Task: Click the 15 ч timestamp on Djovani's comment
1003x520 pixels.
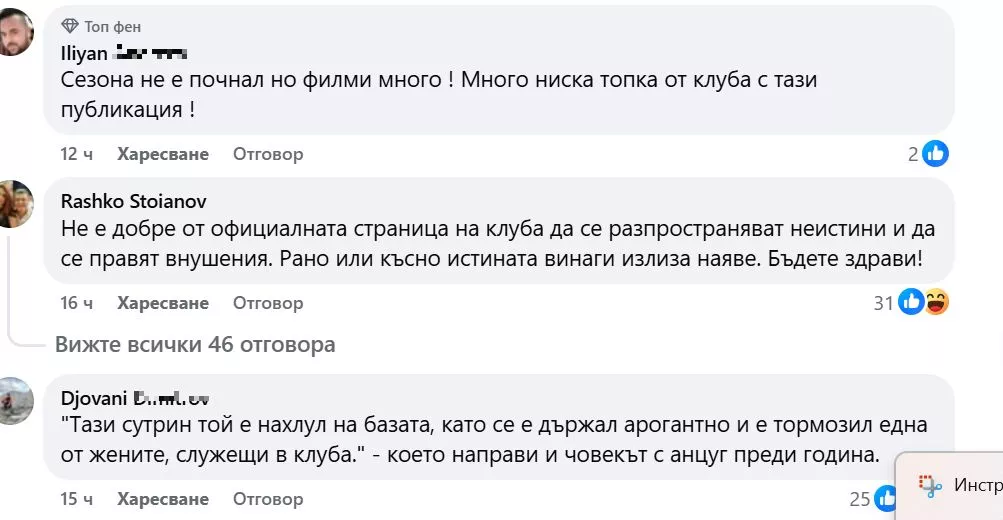Action: [77, 499]
